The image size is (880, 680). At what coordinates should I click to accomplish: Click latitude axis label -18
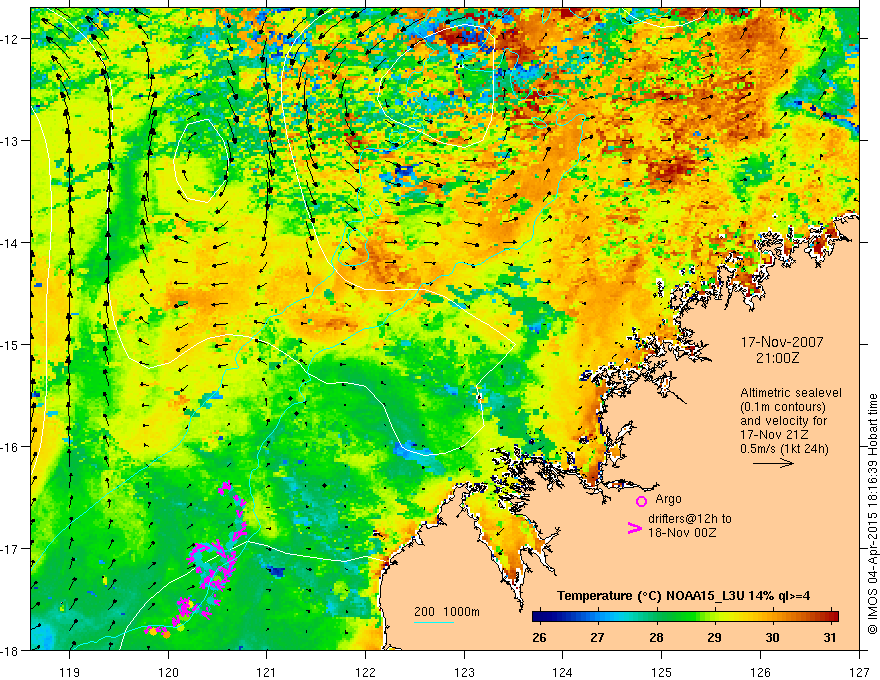tap(11, 651)
